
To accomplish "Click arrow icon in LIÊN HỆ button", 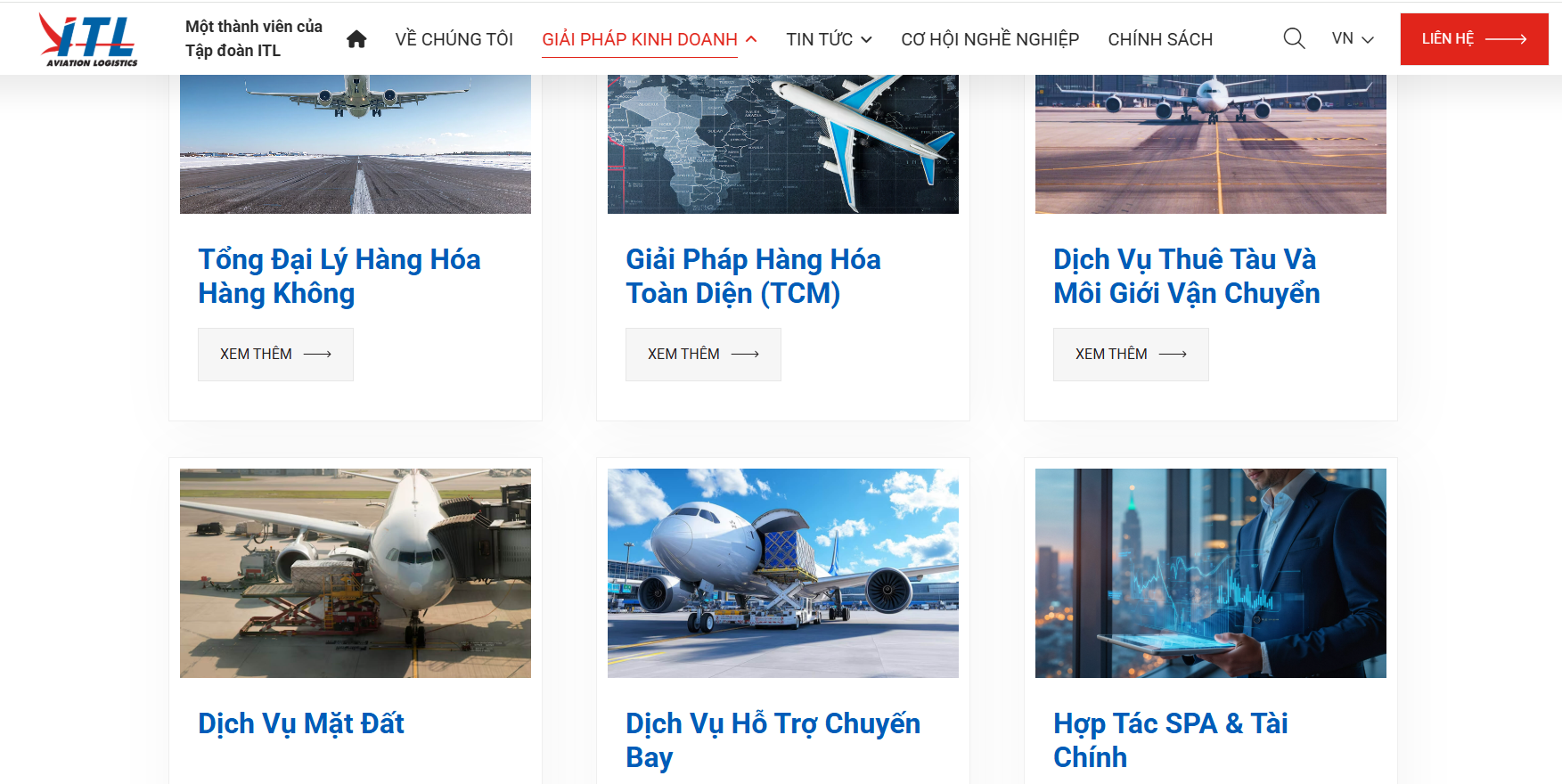I will click(x=1506, y=39).
